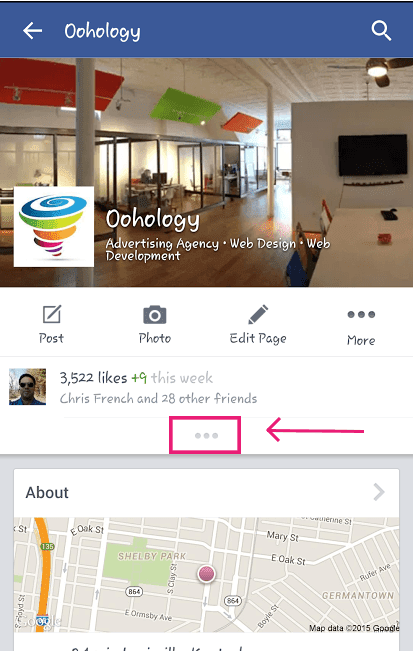Tap Shelby Park on the map

point(152,556)
